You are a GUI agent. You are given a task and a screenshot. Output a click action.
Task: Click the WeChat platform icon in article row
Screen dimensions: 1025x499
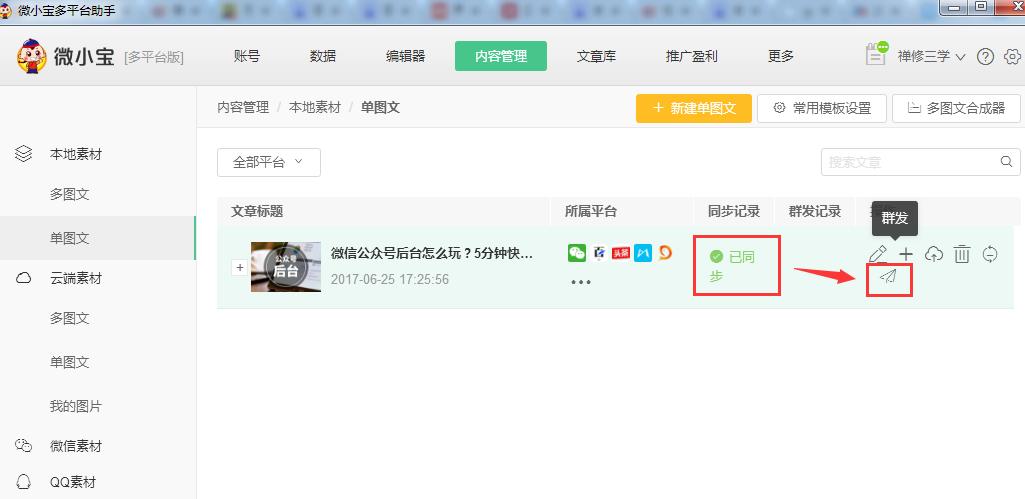click(x=577, y=253)
